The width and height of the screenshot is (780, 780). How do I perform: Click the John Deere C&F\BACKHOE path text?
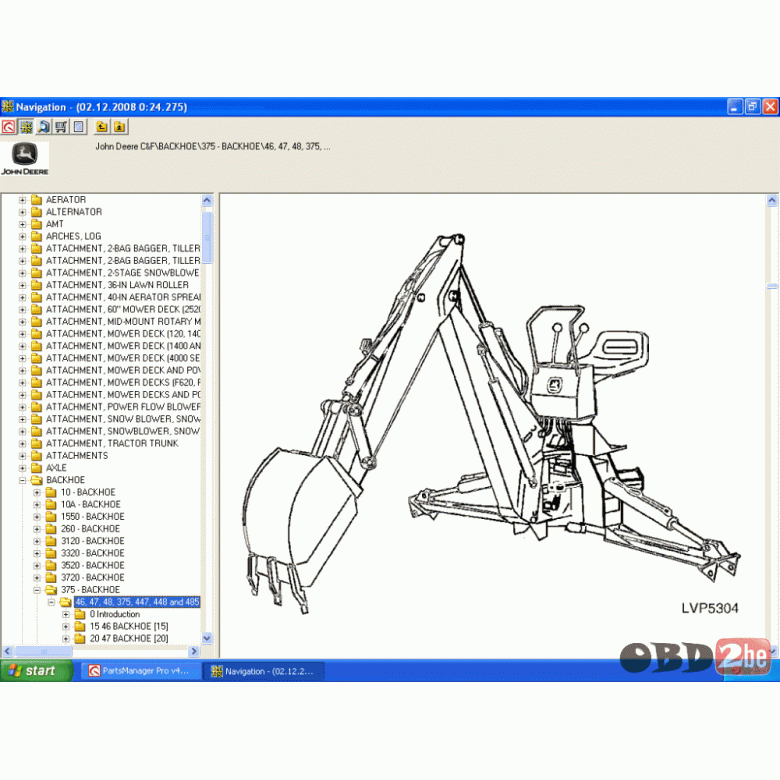click(x=212, y=146)
